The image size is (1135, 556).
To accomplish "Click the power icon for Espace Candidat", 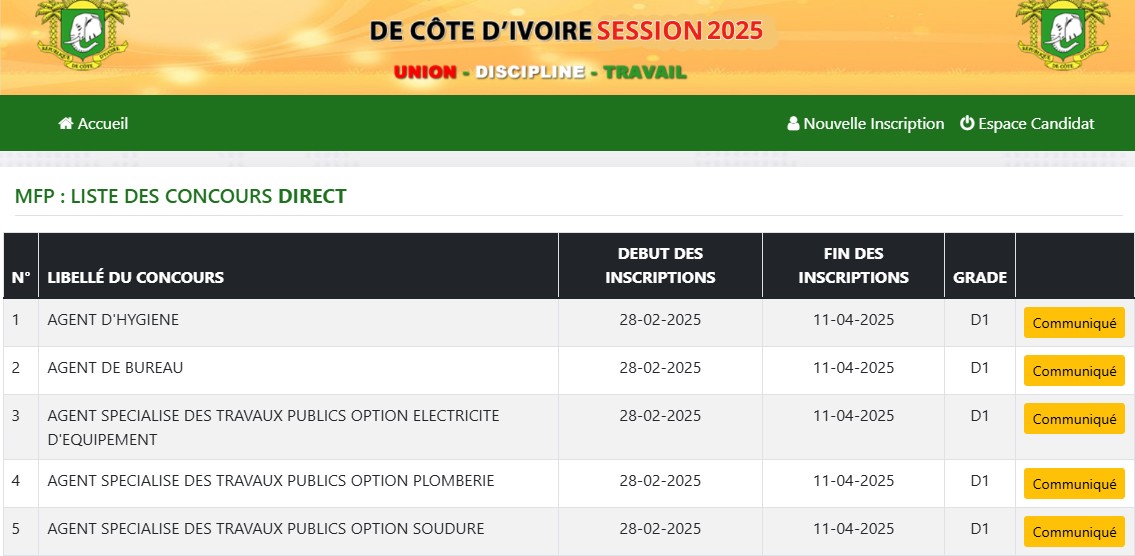I will click(x=967, y=124).
